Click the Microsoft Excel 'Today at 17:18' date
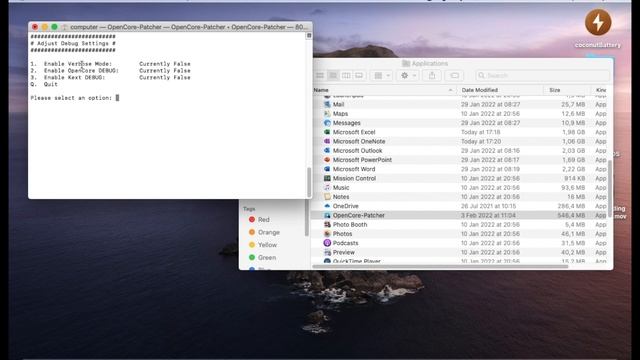Viewport: 640px width, 360px height. pyautogui.click(x=481, y=132)
